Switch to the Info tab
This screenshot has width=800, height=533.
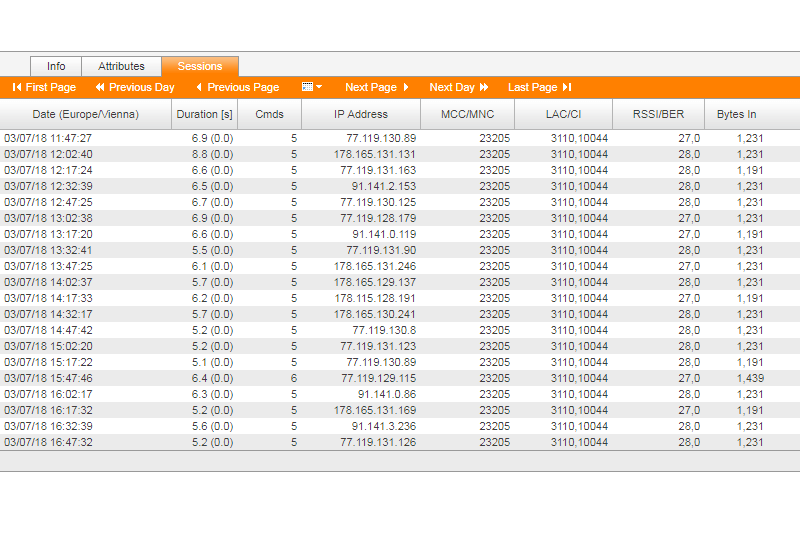tap(56, 67)
